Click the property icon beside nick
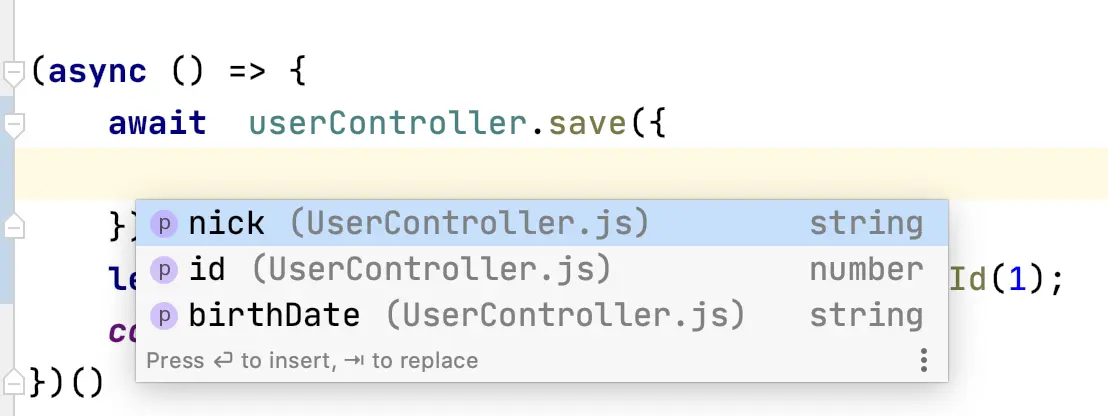The height and width of the screenshot is (416, 1108). click(164, 225)
